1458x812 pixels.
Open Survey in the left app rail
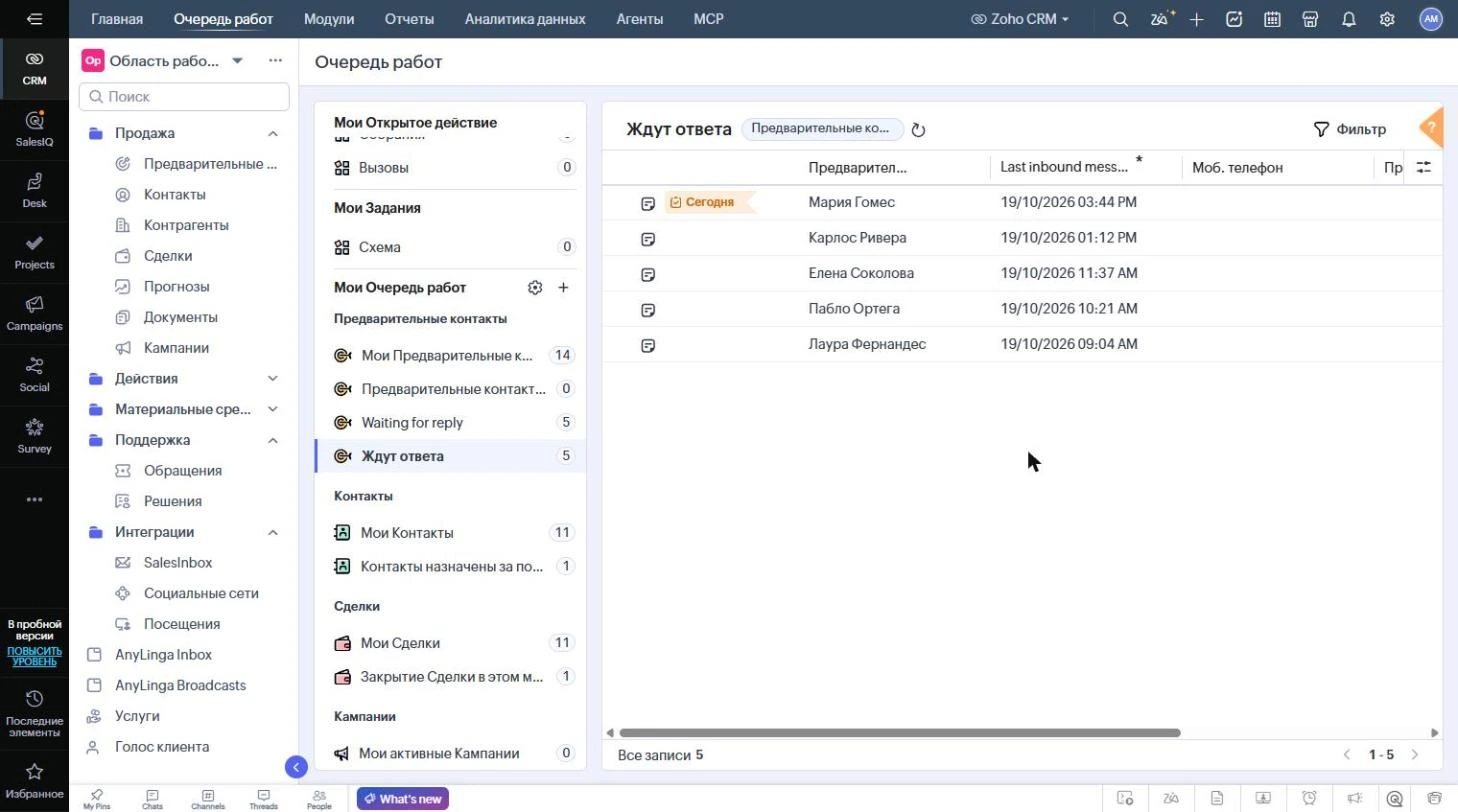tap(34, 436)
